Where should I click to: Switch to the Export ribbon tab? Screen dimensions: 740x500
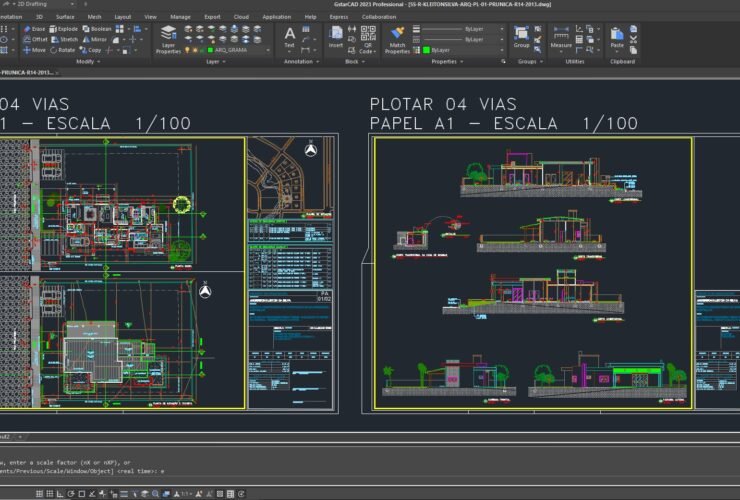coord(212,17)
